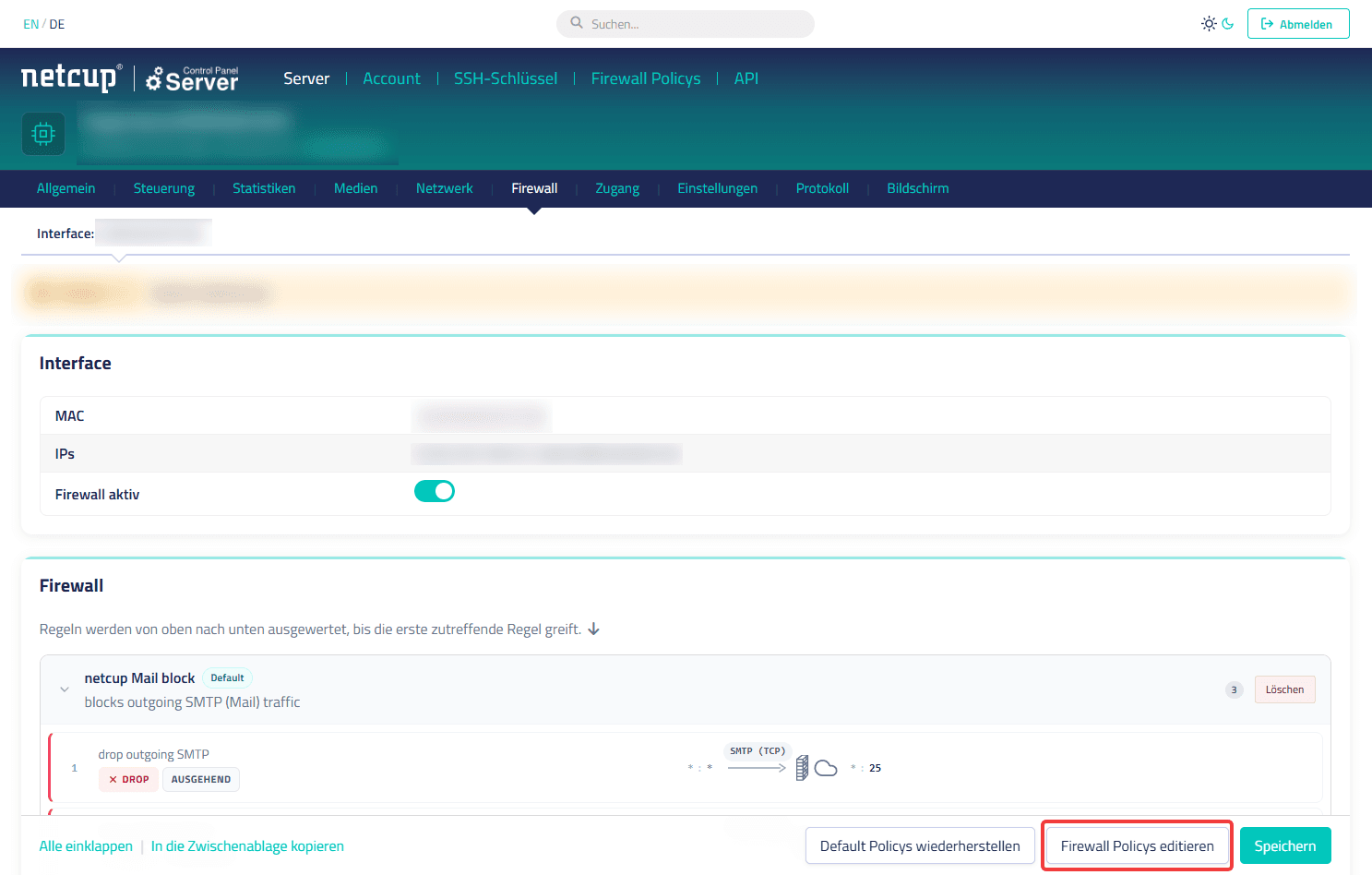The width and height of the screenshot is (1372, 875).
Task: Focus the Suchen search field
Action: (x=686, y=24)
